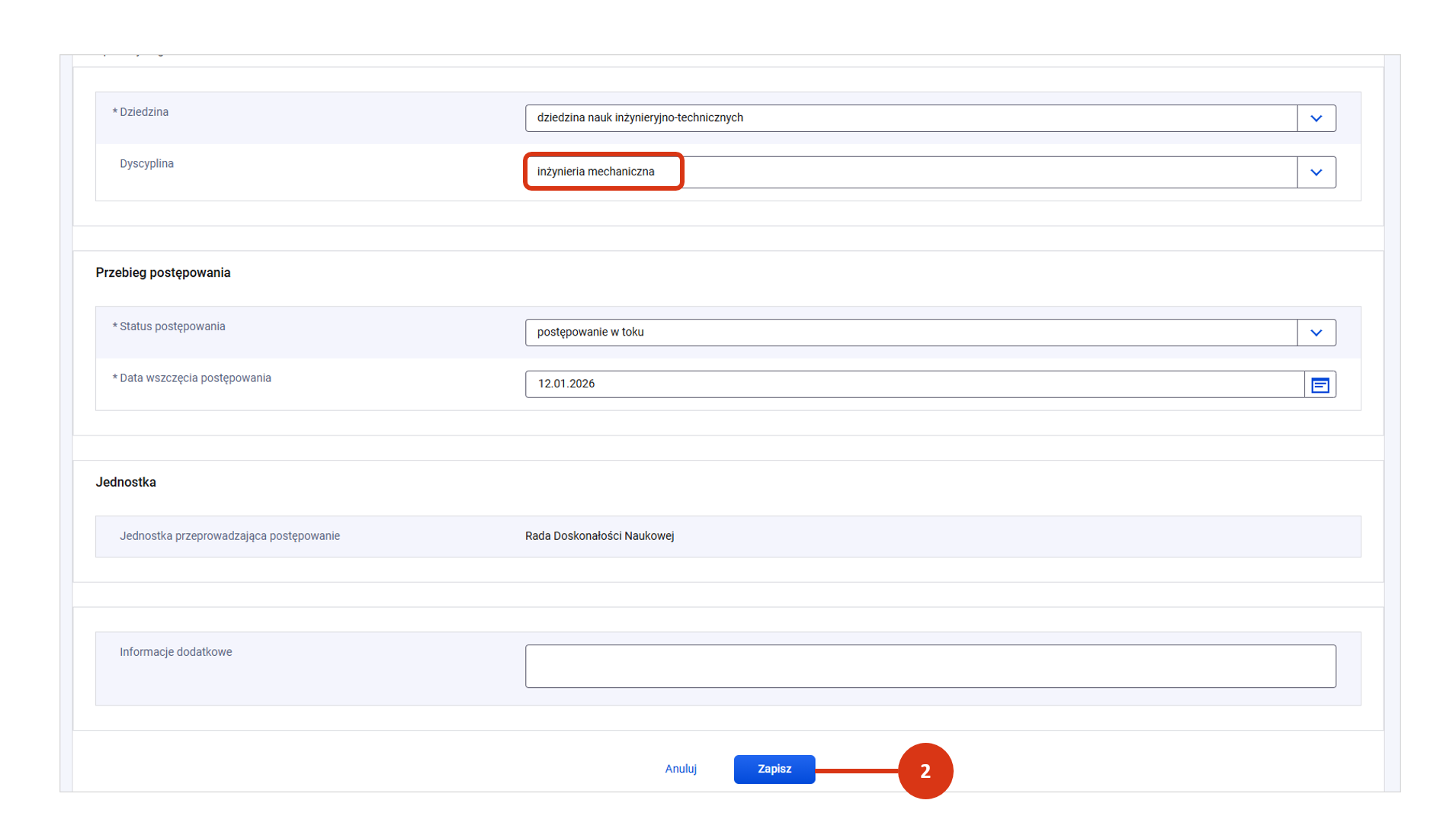Click the Anuluj link
1456x813 pixels.
coord(680,769)
